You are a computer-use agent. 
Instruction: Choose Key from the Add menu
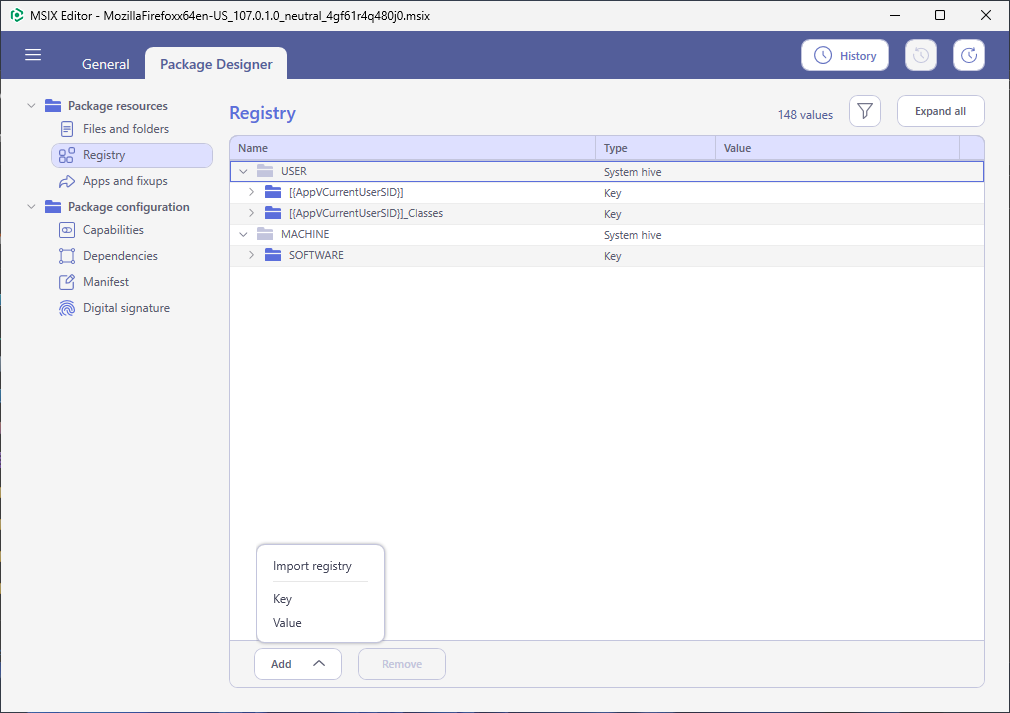point(282,599)
